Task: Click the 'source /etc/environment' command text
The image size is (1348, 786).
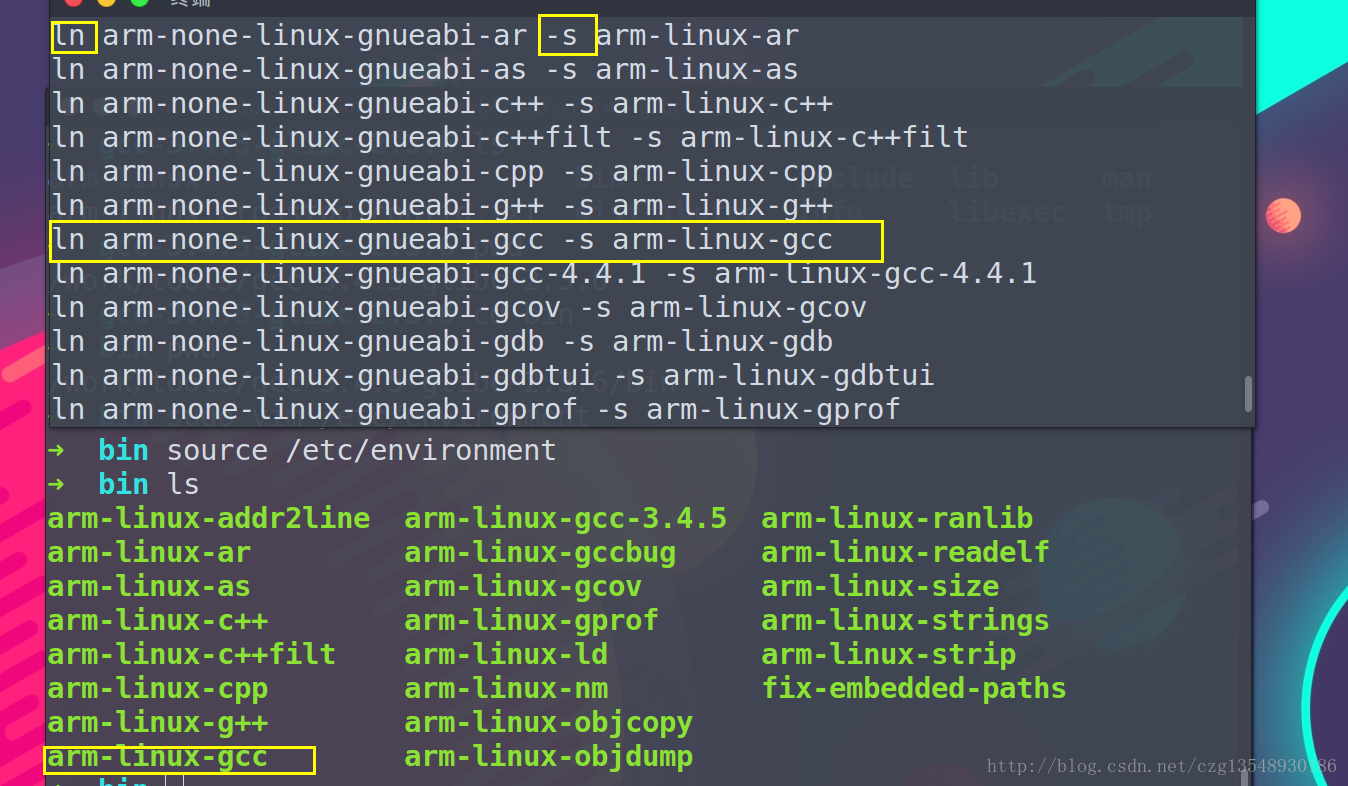Action: click(361, 450)
